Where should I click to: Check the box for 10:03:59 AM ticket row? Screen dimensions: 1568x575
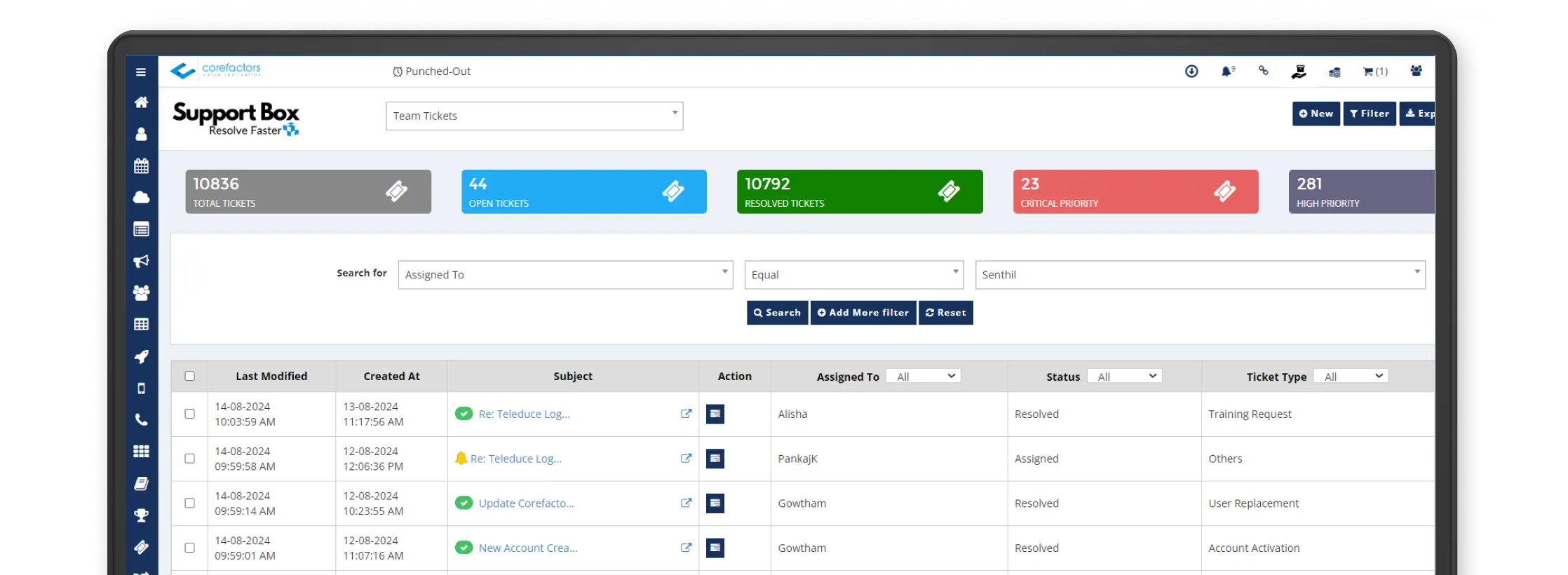pos(189,414)
